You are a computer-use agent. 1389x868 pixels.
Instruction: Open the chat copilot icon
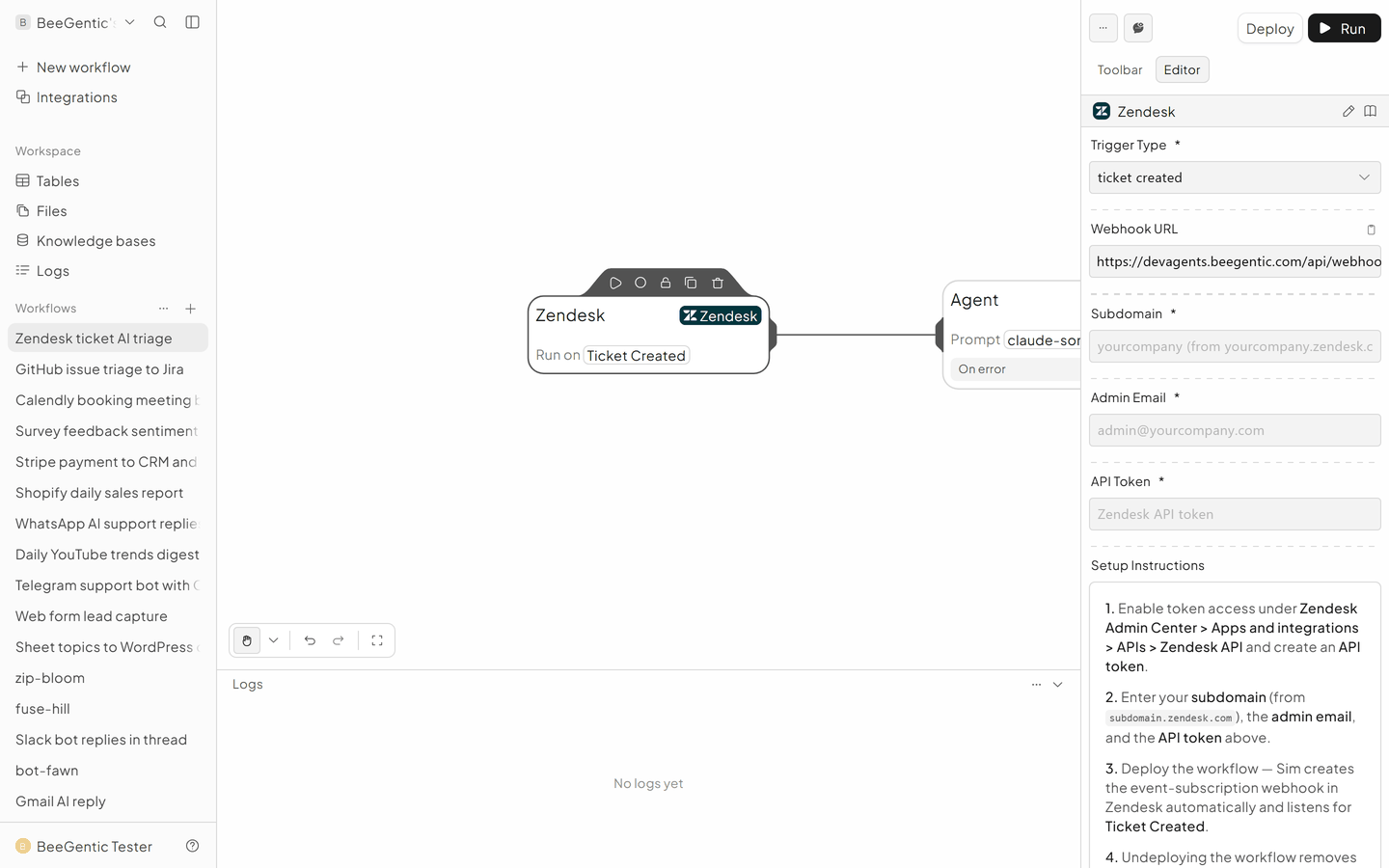click(1138, 28)
